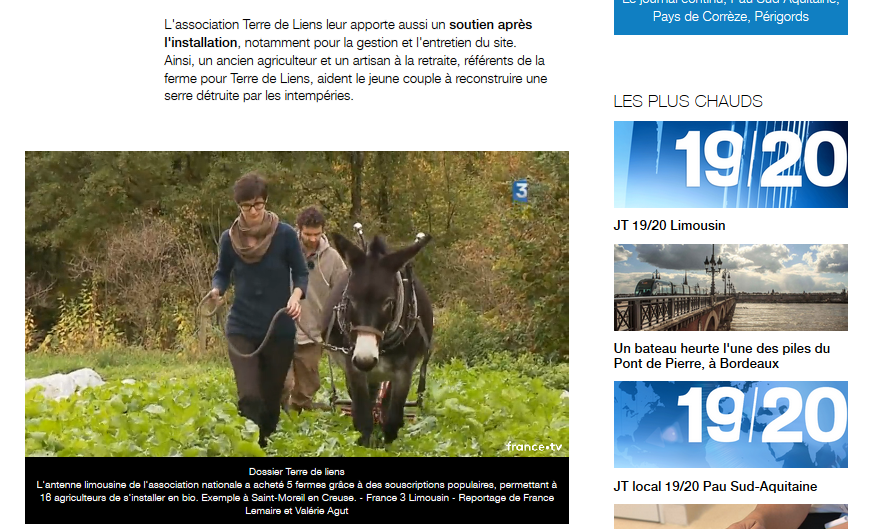This screenshot has width=881, height=529.
Task: Click the Dossier Terre de liens caption title
Action: [x=297, y=472]
